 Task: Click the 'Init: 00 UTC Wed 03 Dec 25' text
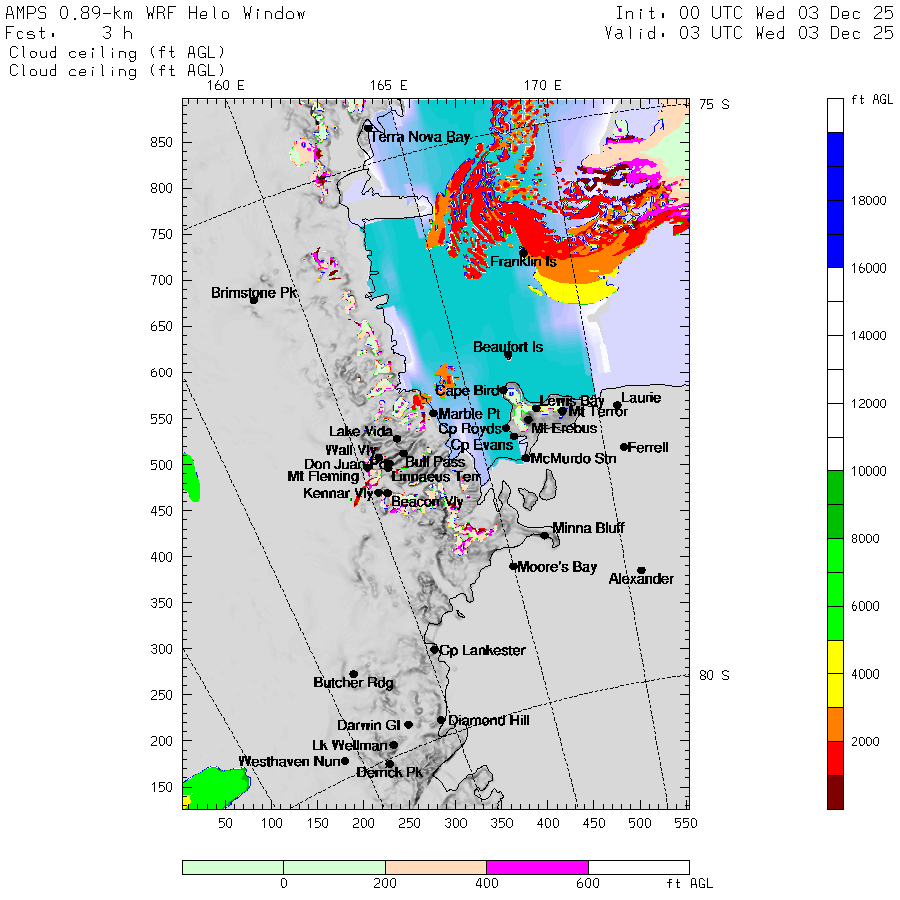[754, 13]
